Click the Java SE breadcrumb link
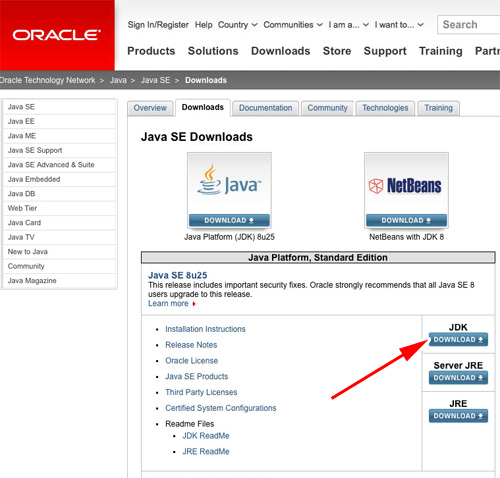 (155, 80)
